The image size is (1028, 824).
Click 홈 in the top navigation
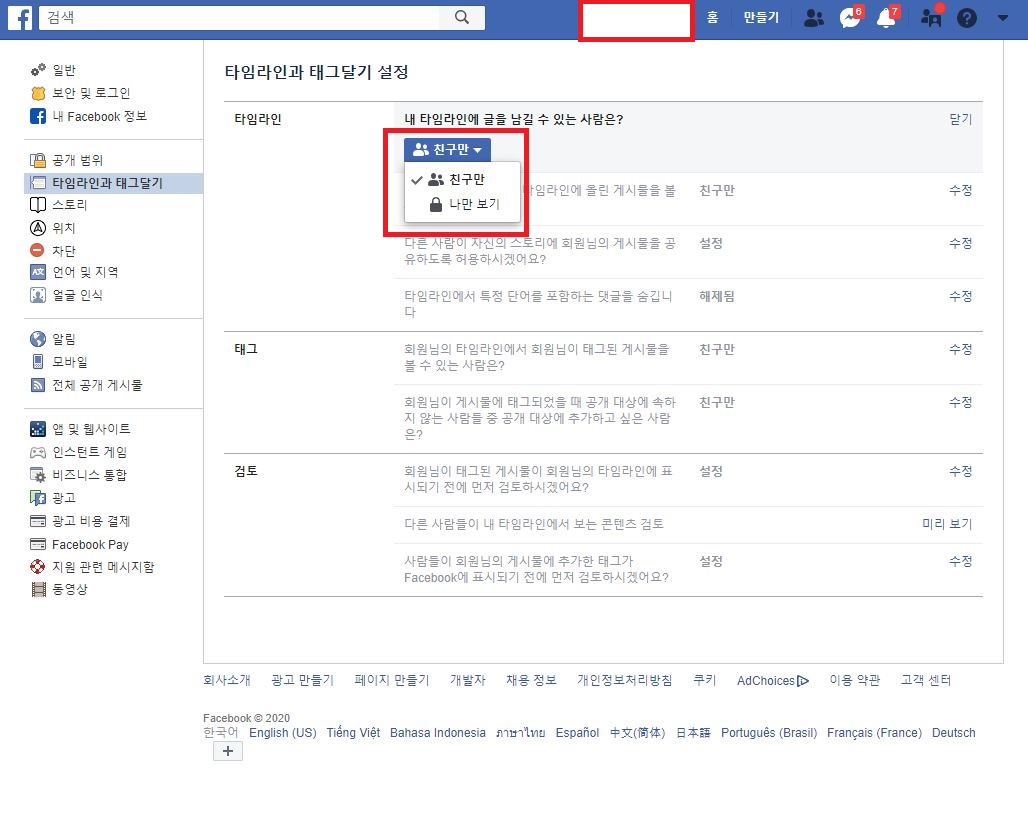(x=710, y=17)
